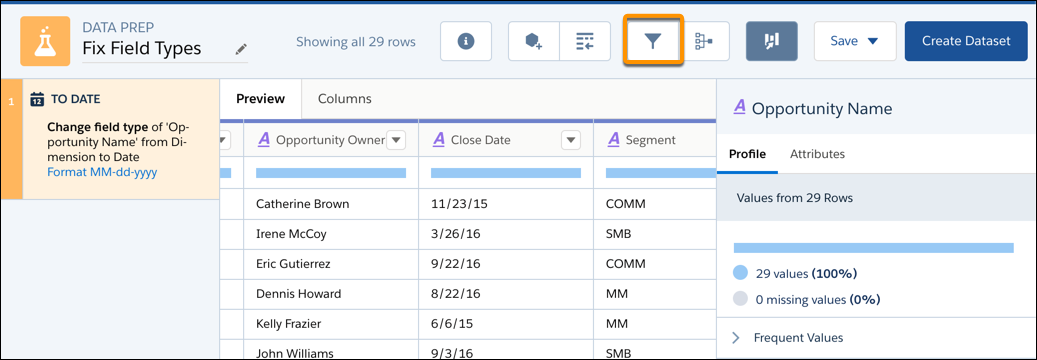The image size is (1037, 360).
Task: Open the Attributes tab
Action: (x=817, y=154)
